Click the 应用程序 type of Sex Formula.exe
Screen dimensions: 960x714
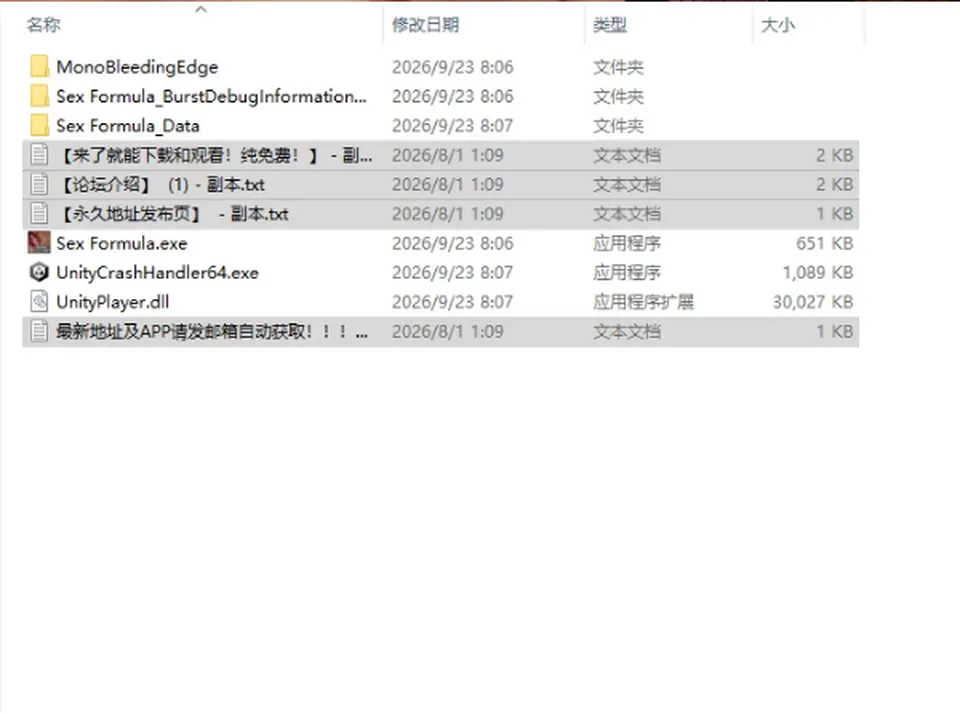(627, 243)
